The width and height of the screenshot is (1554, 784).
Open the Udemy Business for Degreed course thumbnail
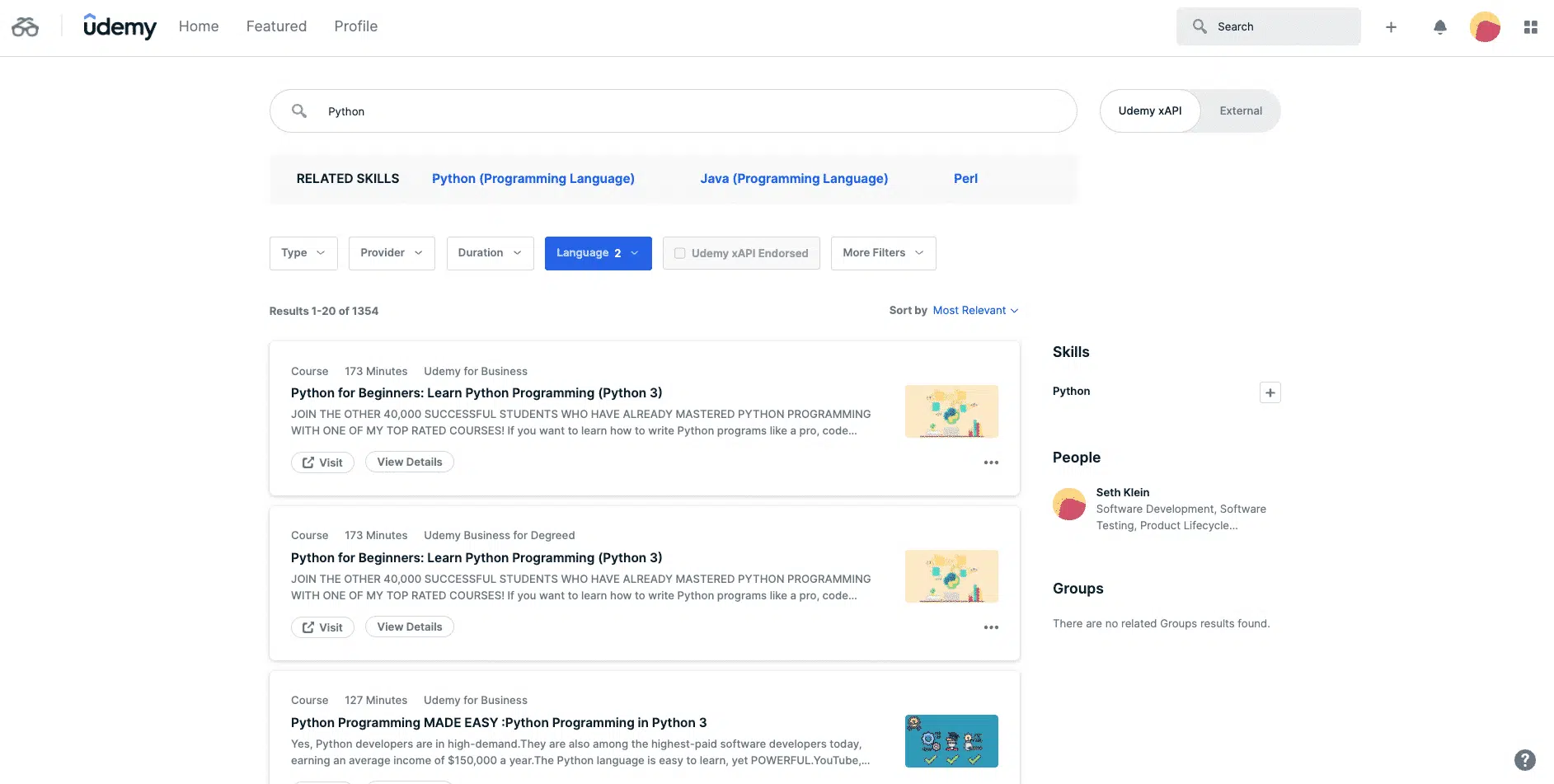coord(951,576)
